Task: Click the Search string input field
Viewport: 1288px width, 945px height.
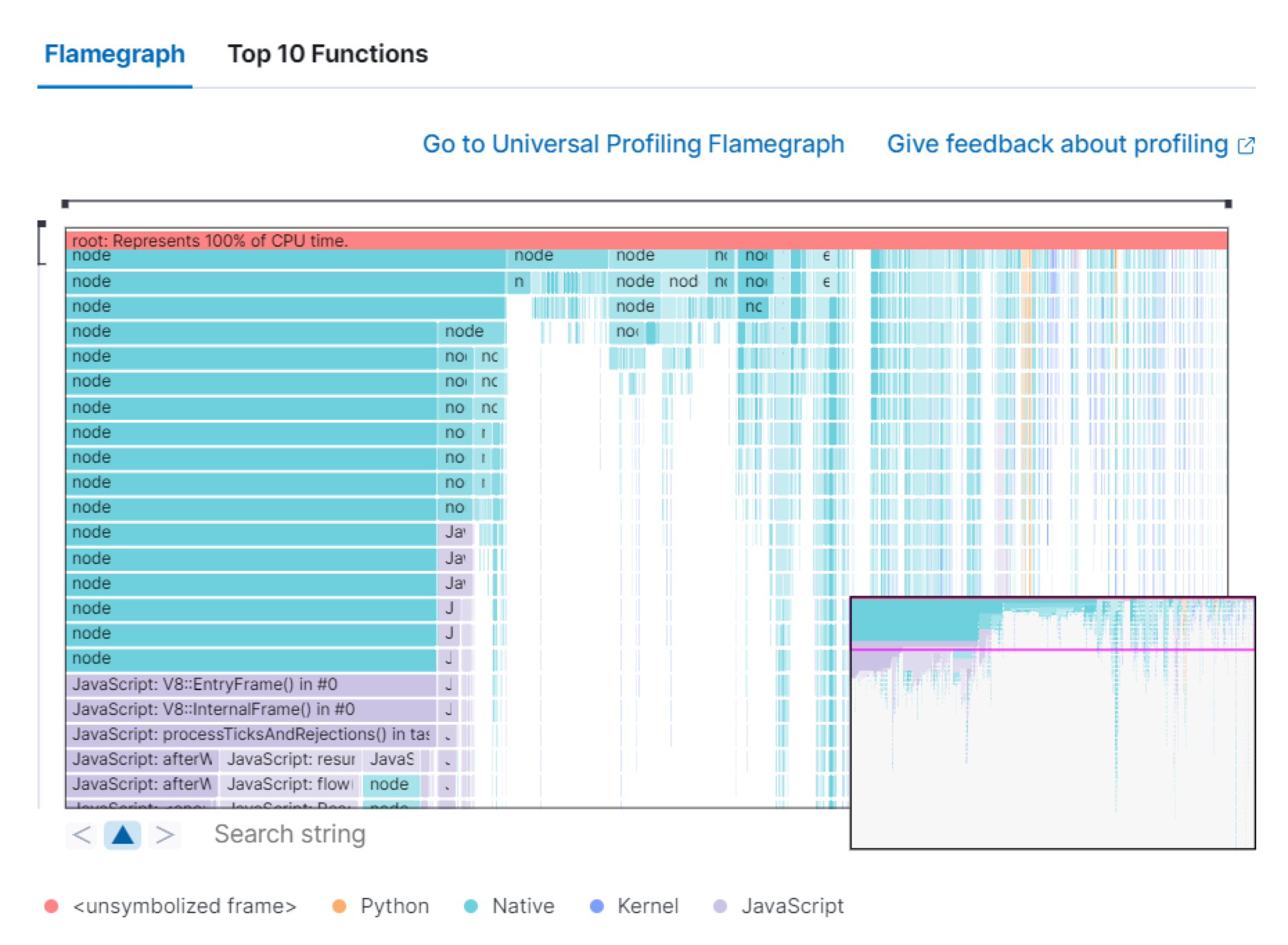Action: pyautogui.click(x=290, y=835)
